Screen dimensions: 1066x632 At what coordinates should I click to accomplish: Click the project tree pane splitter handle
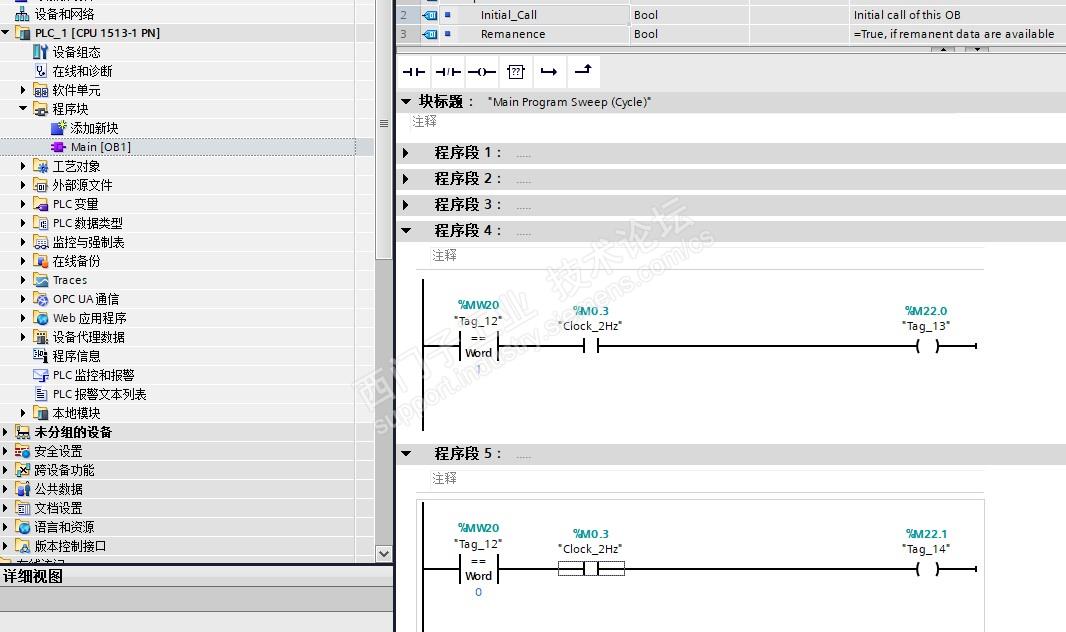(383, 124)
